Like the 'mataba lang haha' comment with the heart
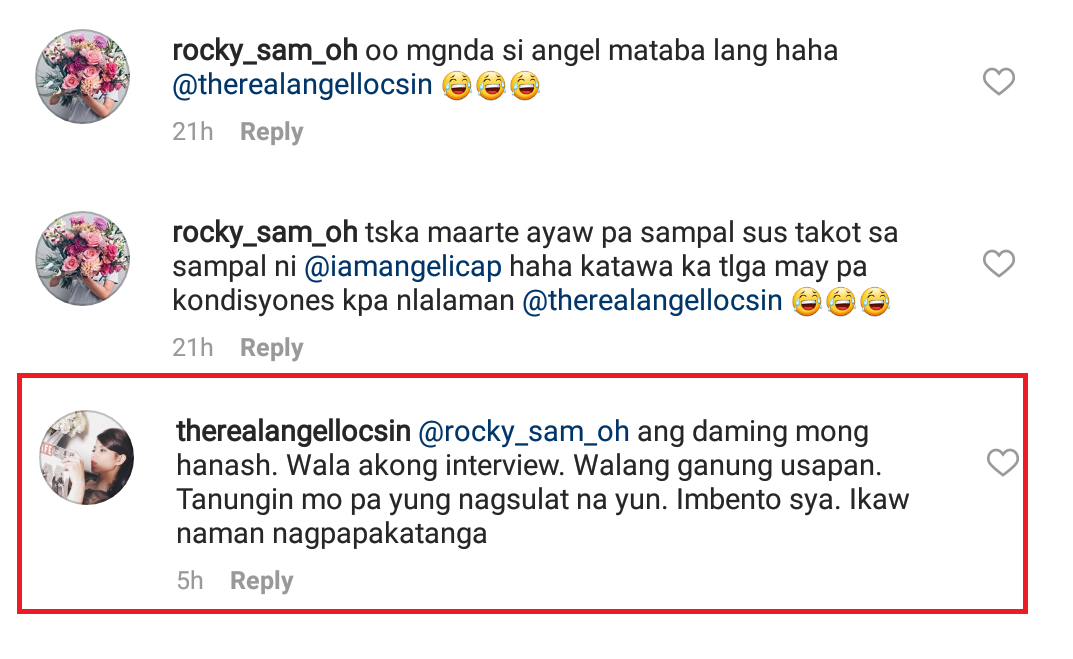Image resolution: width=1073 pixels, height=659 pixels. click(999, 82)
